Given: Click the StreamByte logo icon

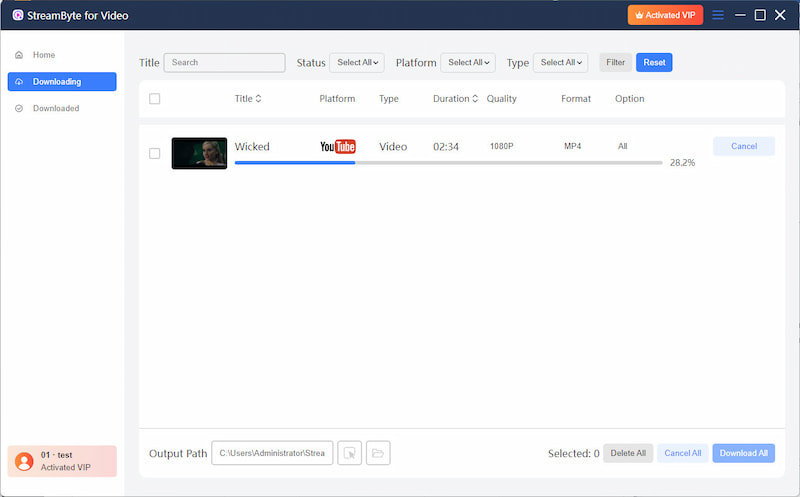Looking at the screenshot, I should (18, 15).
